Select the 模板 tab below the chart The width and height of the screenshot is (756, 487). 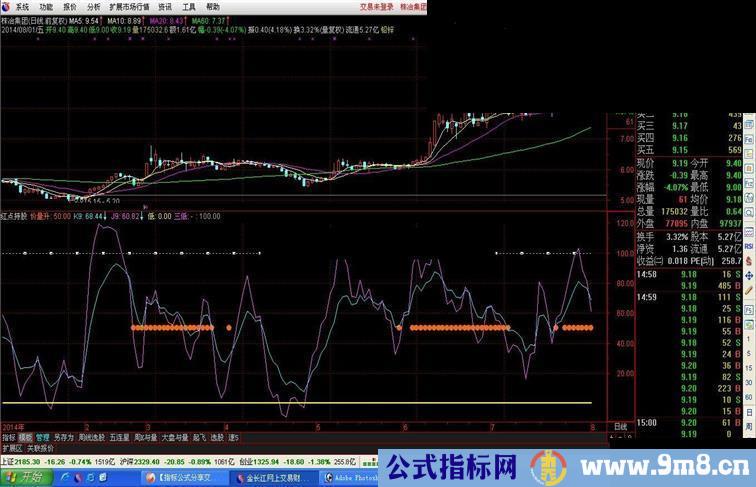point(25,437)
